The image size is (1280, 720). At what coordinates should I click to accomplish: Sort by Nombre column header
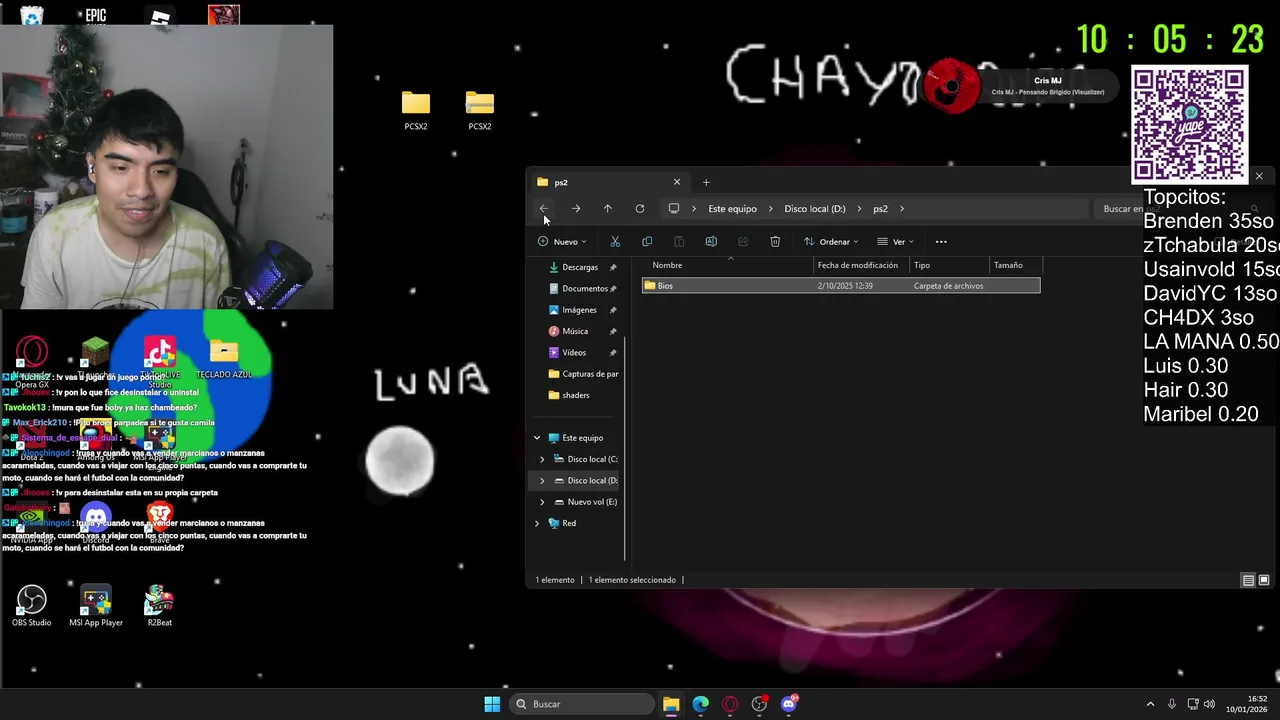(x=730, y=265)
